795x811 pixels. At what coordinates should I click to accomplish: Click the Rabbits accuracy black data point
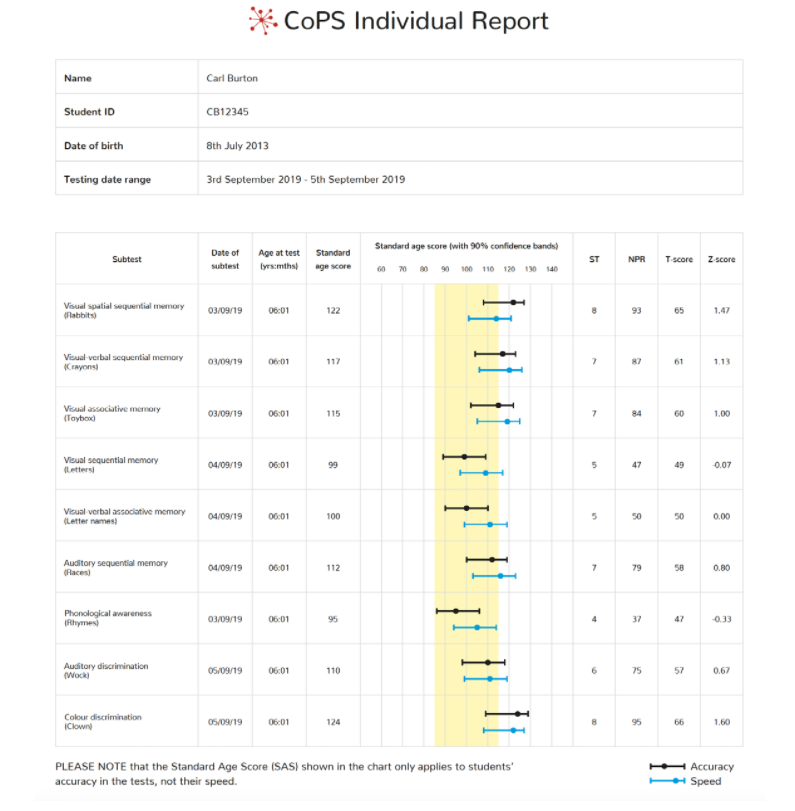513,303
